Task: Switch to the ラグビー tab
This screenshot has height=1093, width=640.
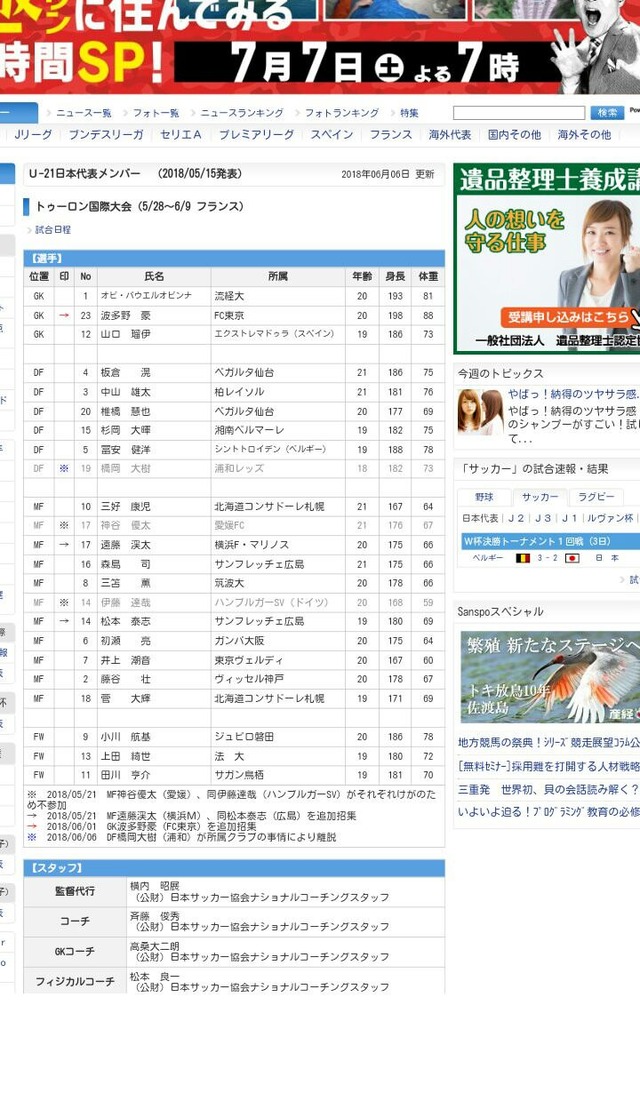Action: tap(597, 497)
